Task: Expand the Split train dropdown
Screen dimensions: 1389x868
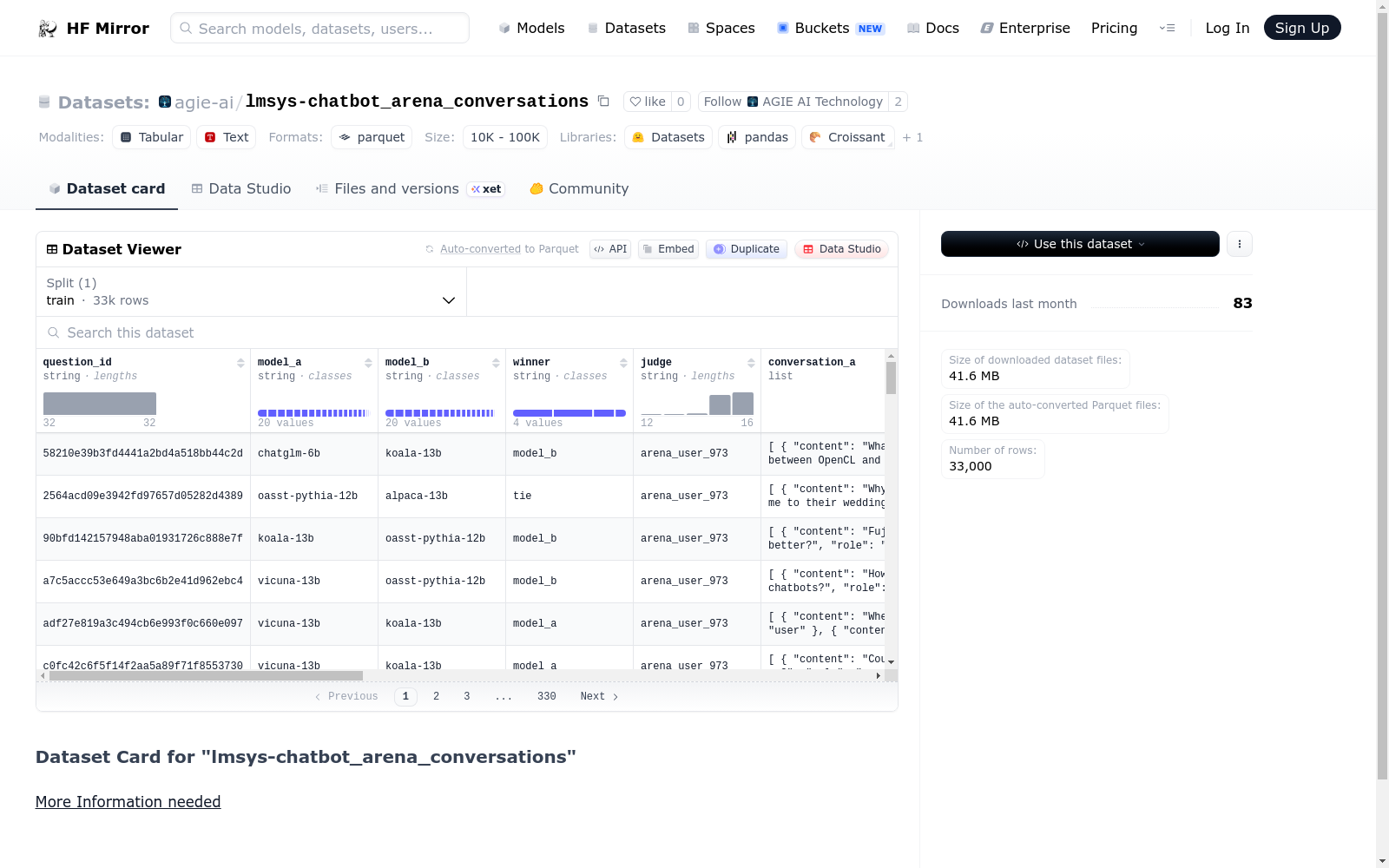Action: tap(252, 292)
